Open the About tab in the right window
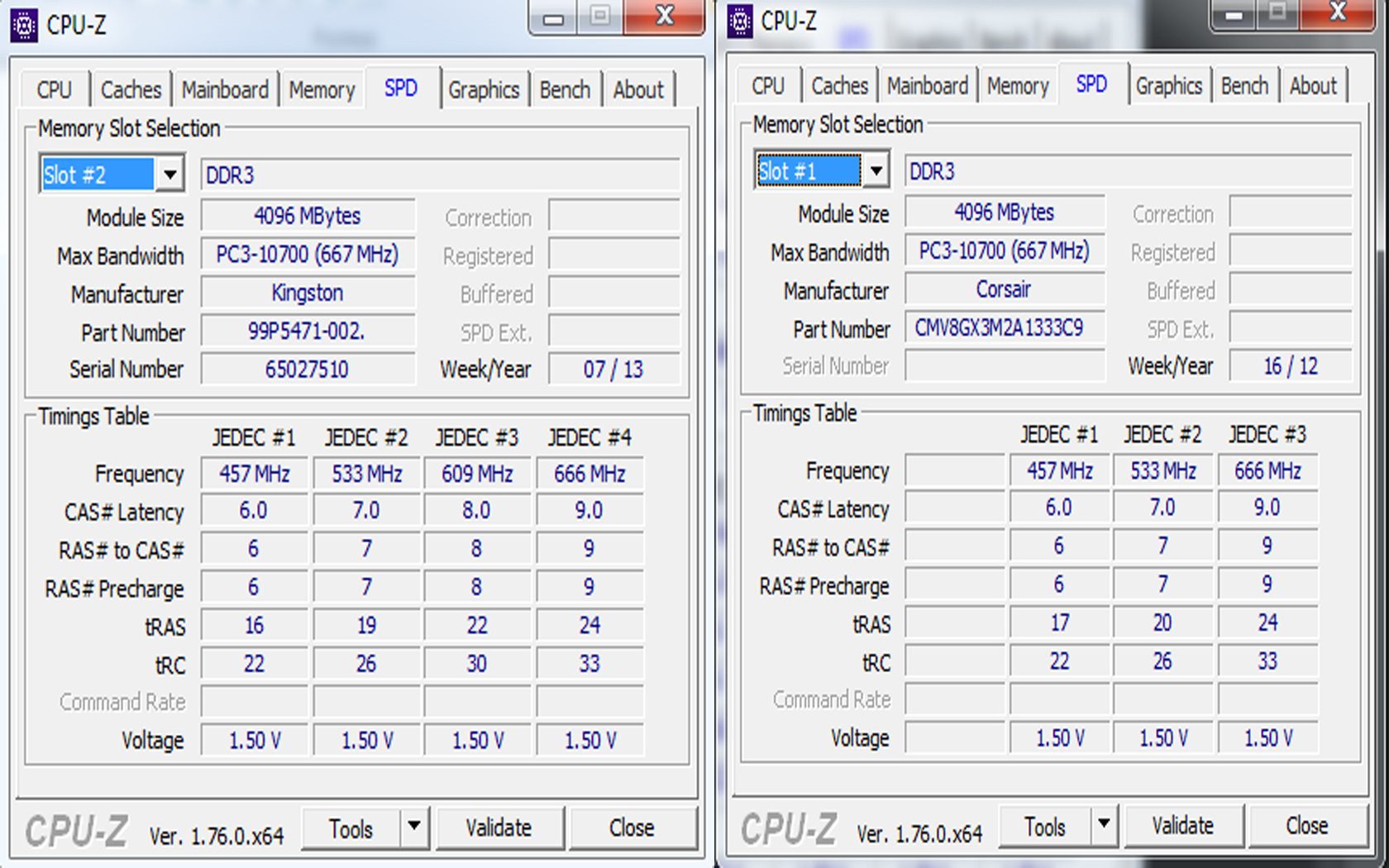1389x868 pixels. pos(1313,85)
